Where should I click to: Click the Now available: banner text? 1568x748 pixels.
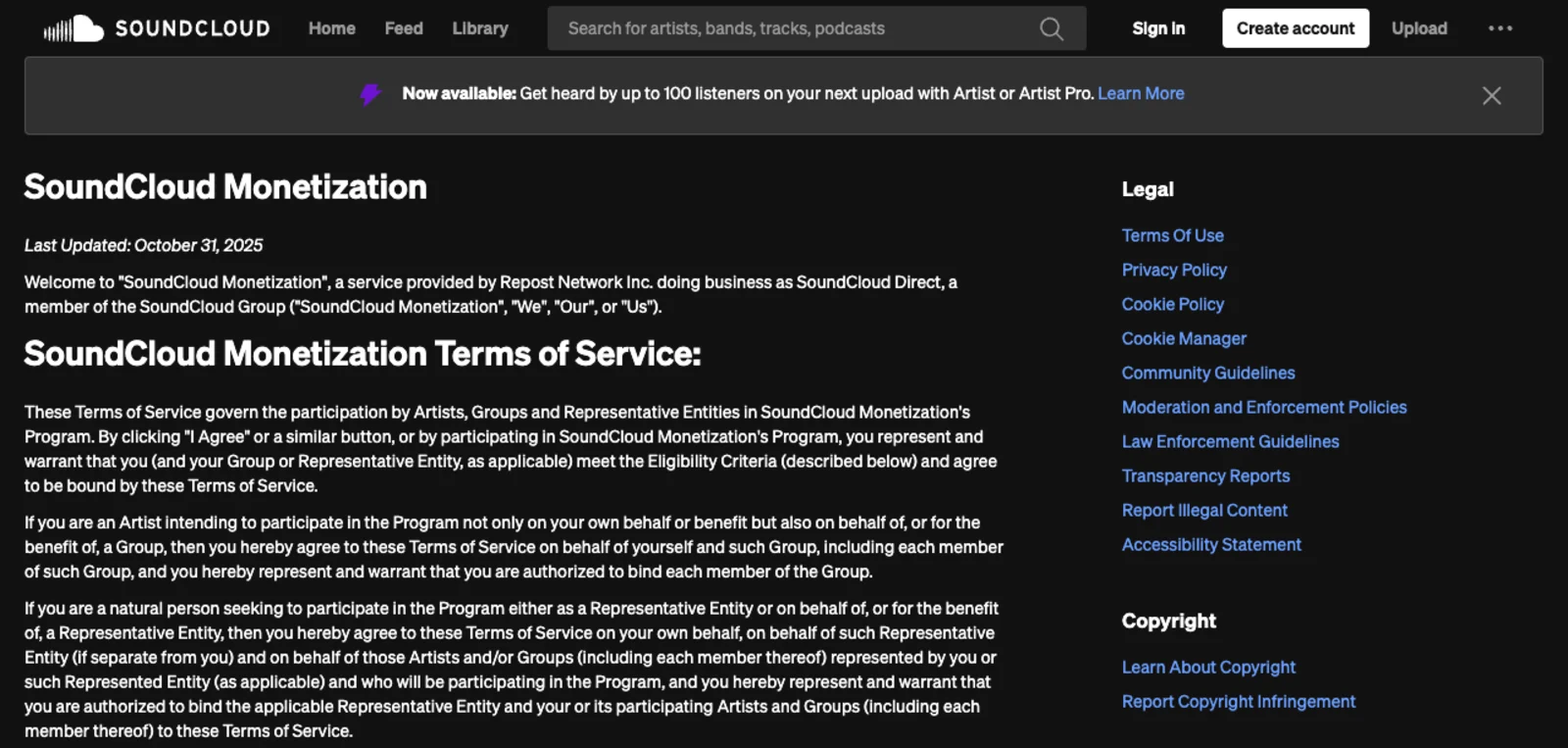459,93
